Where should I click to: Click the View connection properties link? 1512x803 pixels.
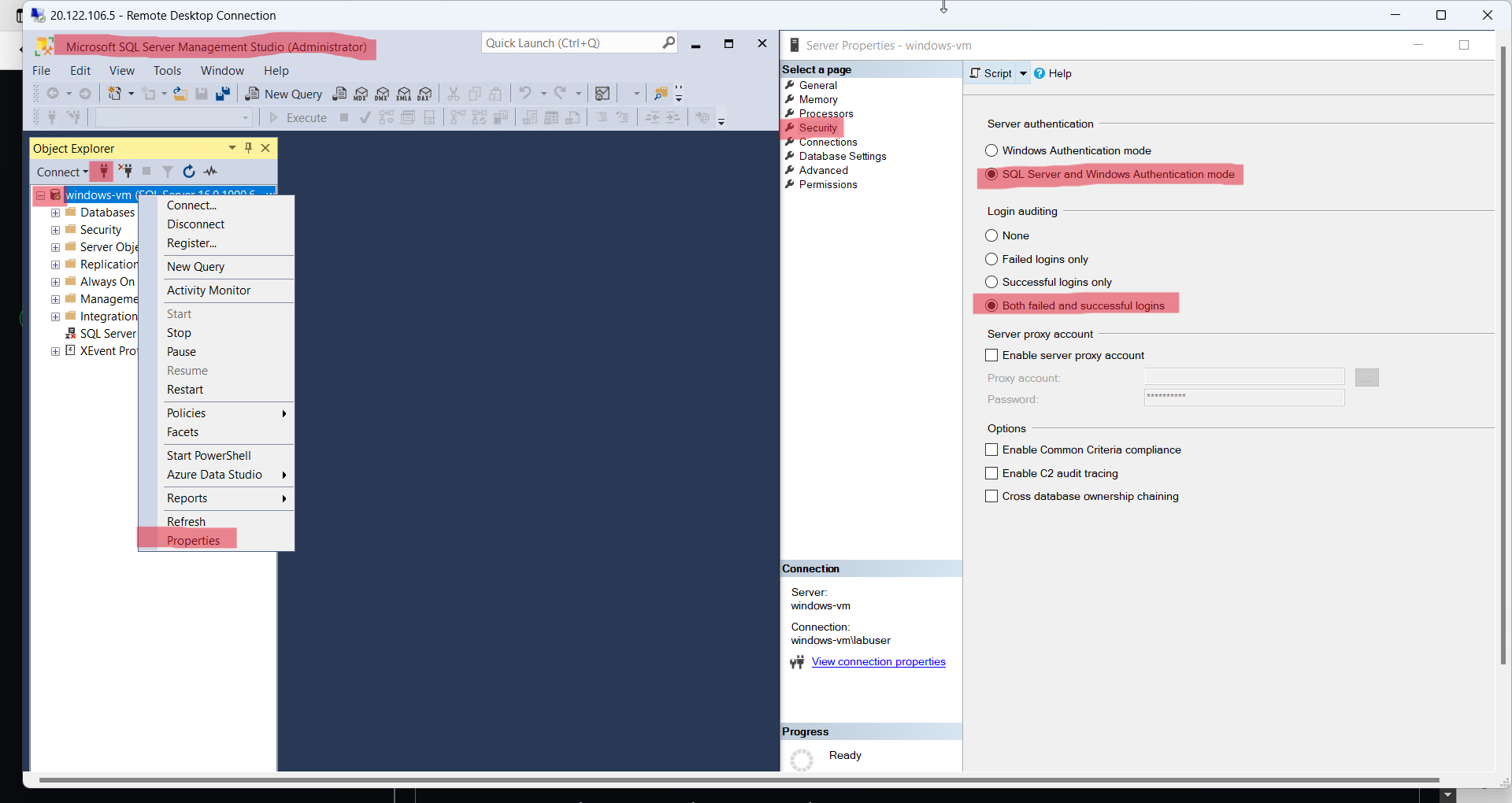tap(878, 661)
